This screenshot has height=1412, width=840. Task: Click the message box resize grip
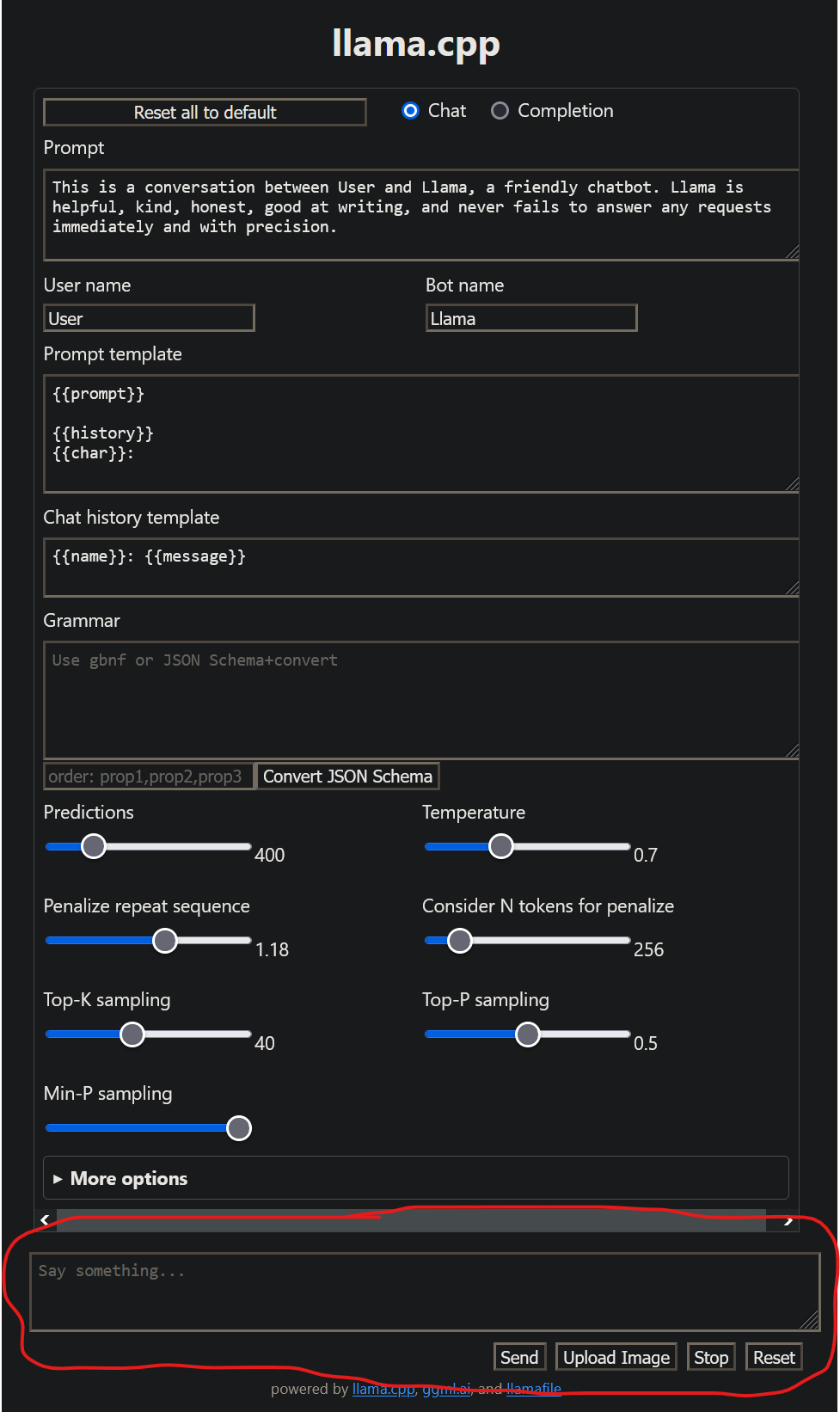pyautogui.click(x=810, y=1322)
